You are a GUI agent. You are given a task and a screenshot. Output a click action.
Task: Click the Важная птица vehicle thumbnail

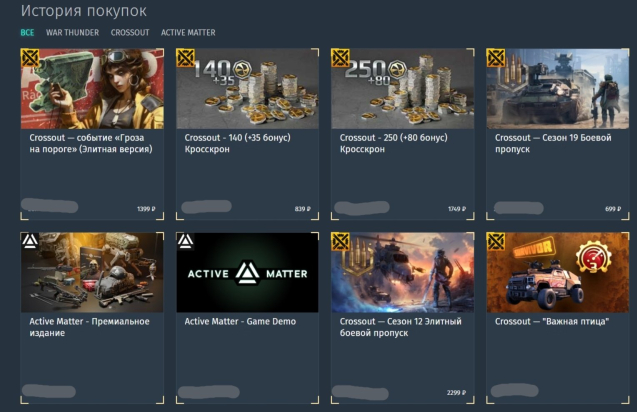[x=558, y=272]
